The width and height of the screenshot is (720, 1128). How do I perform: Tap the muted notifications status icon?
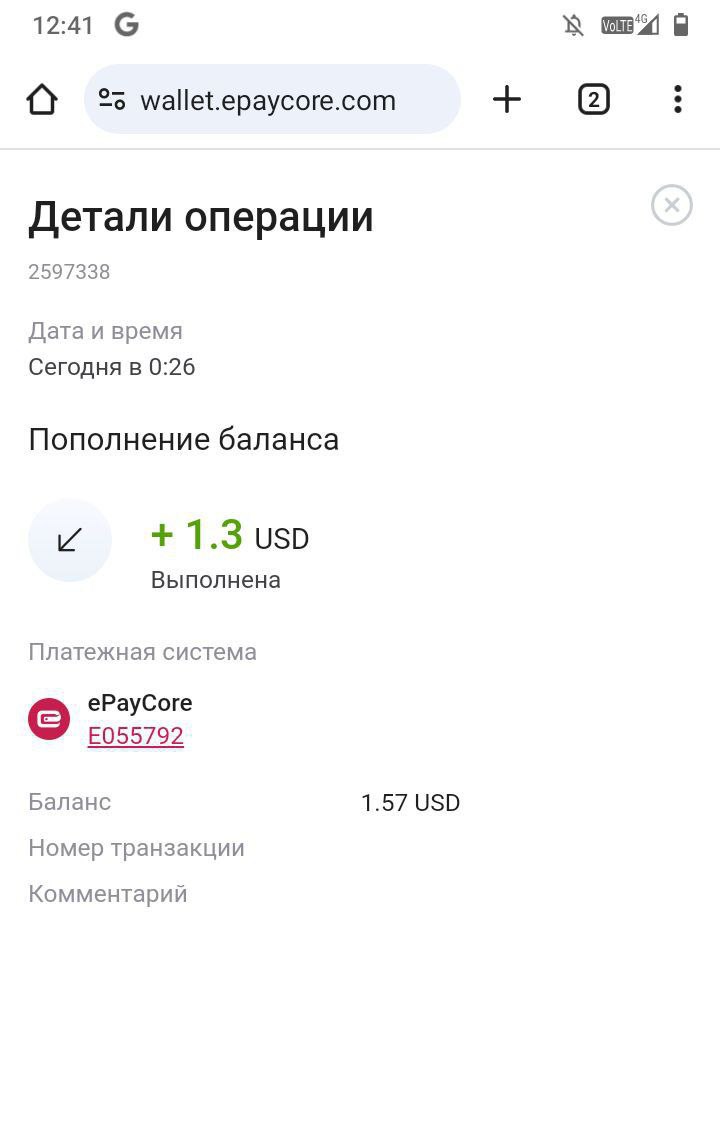[573, 26]
